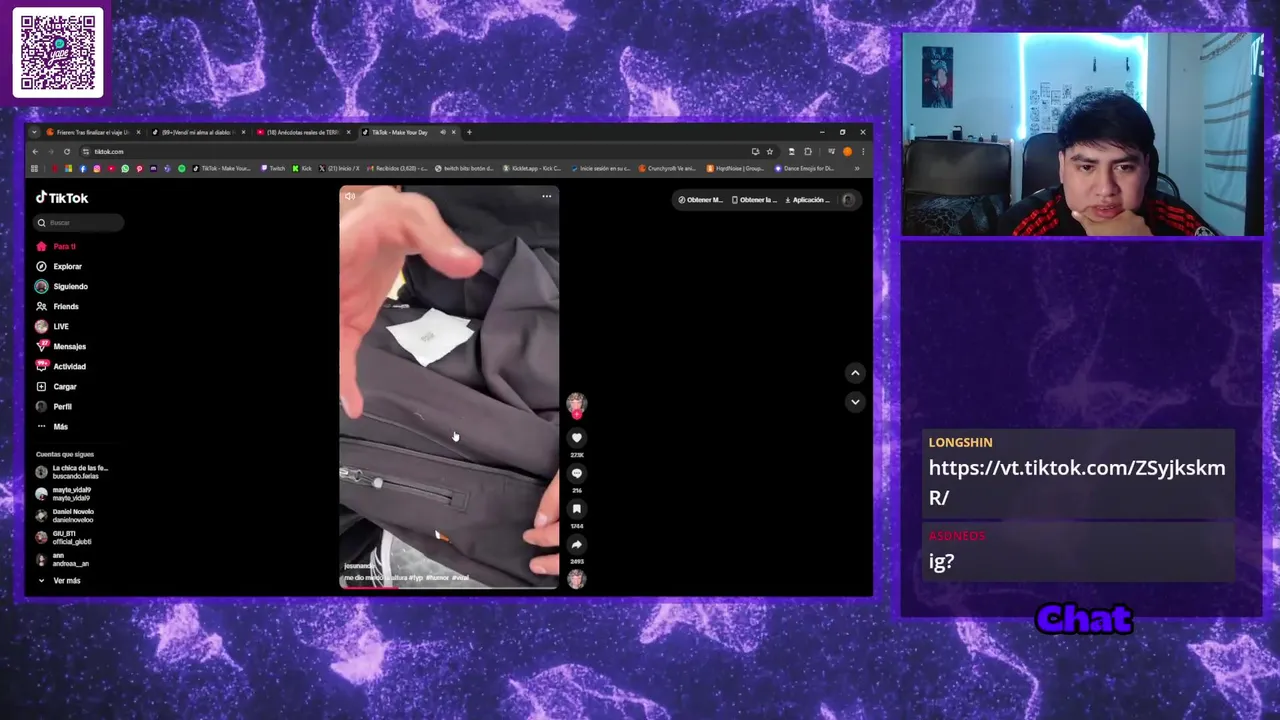Open Twitch bookmark
The width and height of the screenshot is (1280, 720).
[x=273, y=168]
